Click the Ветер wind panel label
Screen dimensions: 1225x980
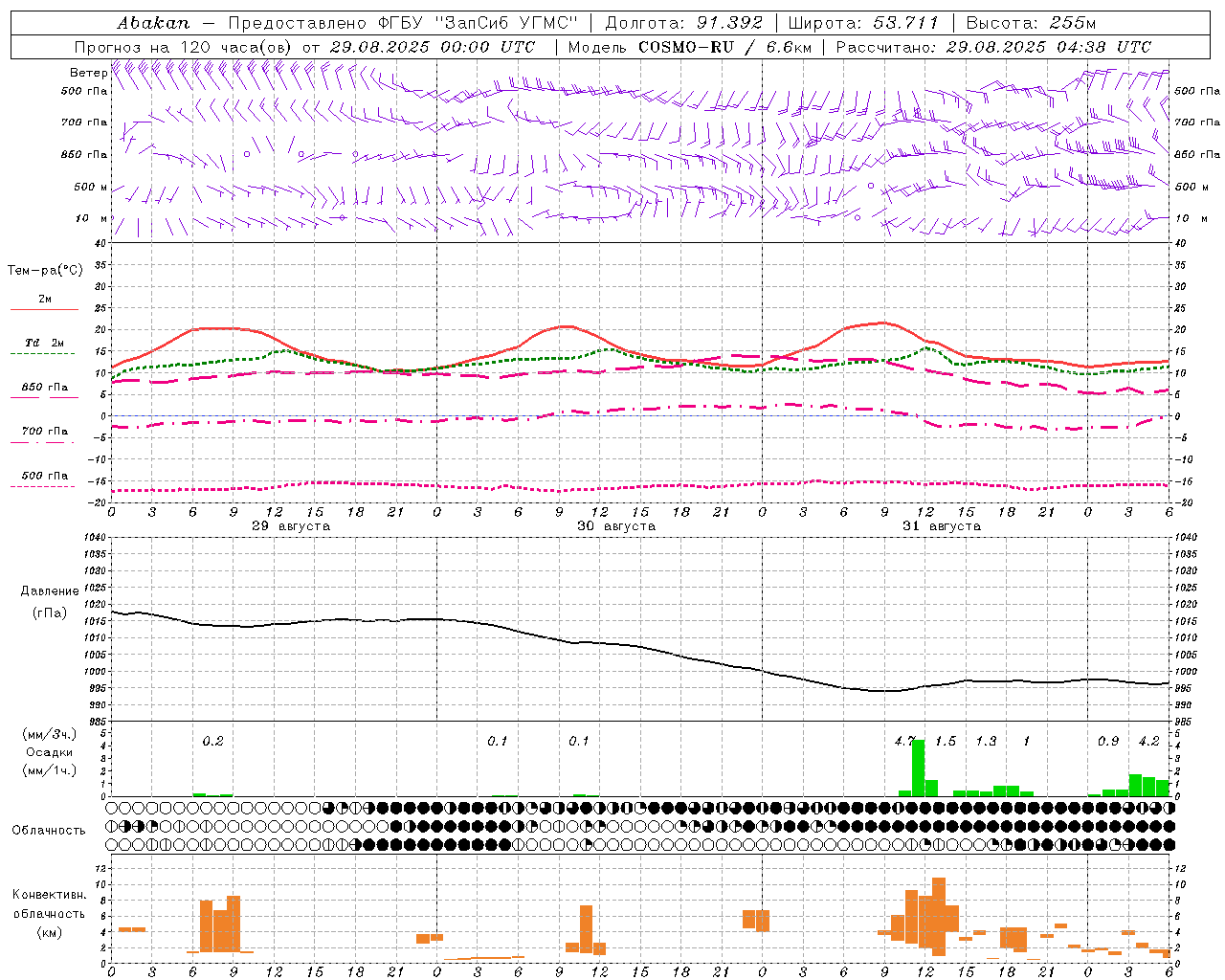[x=88, y=73]
